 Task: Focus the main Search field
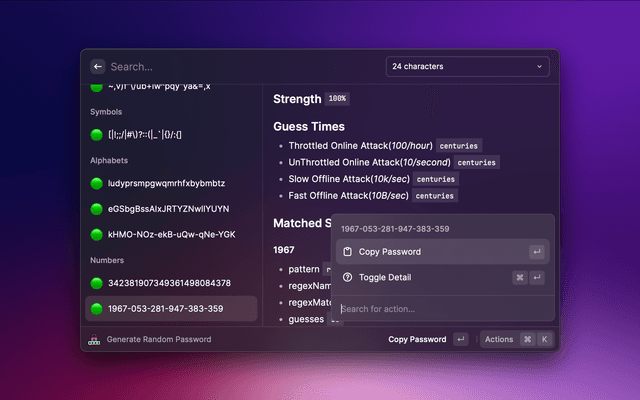[x=240, y=67]
